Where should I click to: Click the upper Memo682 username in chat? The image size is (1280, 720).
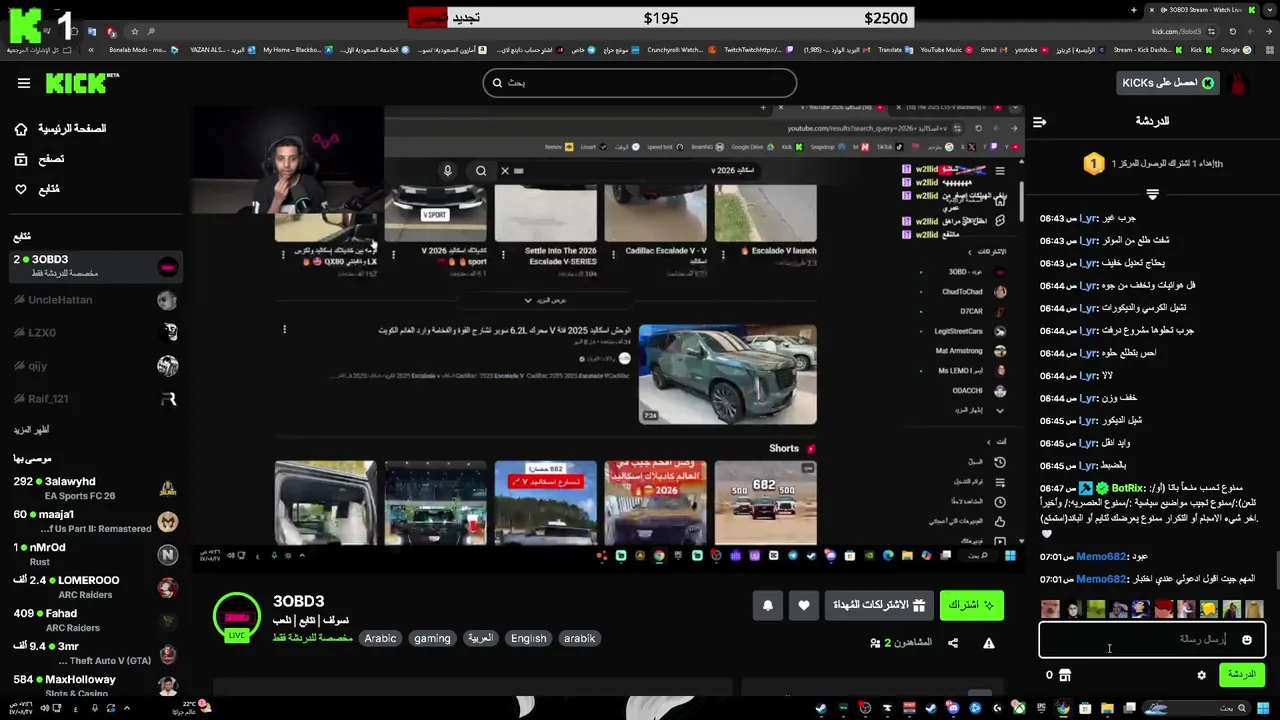pos(1101,557)
